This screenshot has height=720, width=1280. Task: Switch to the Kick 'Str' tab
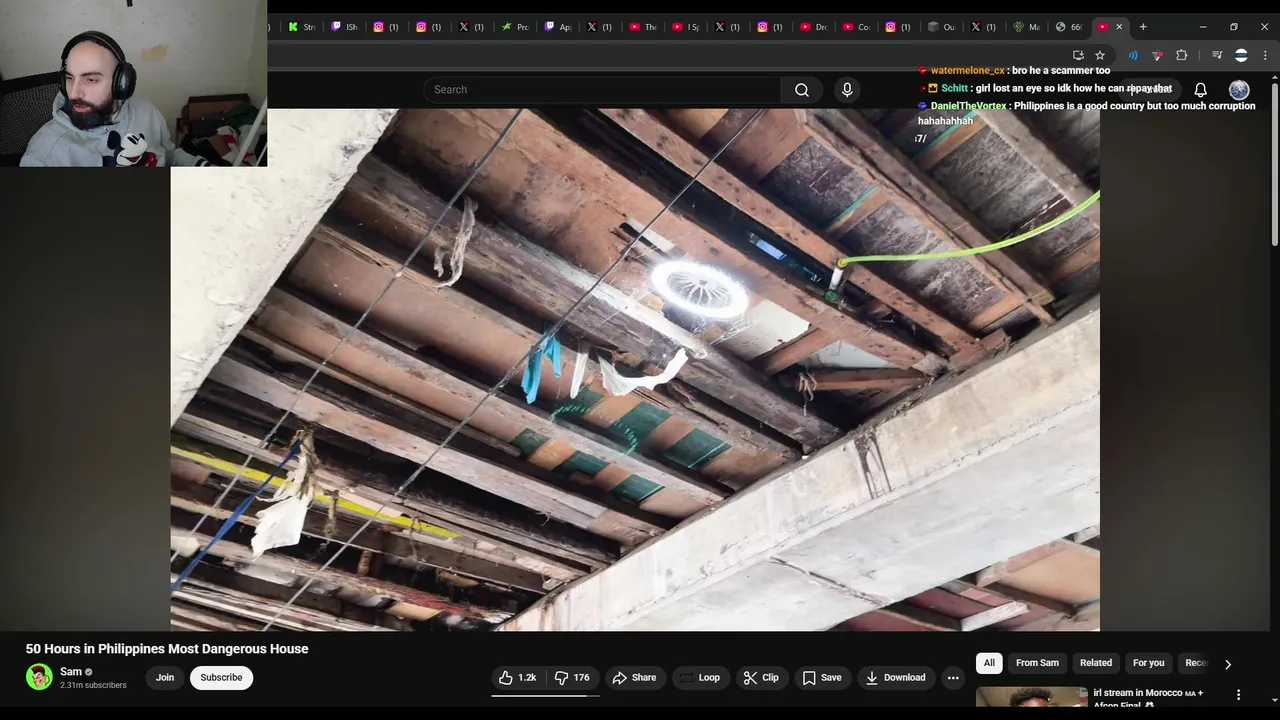301,27
